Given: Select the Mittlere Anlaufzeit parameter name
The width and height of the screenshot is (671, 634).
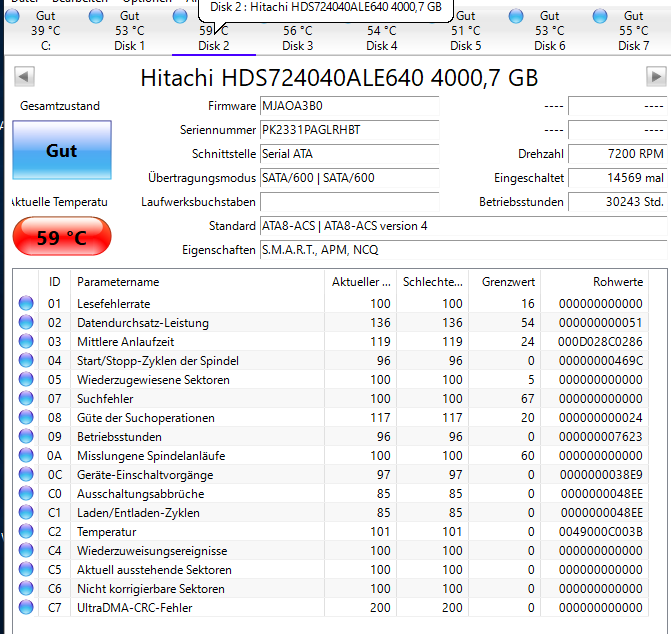Looking at the screenshot, I should (x=125, y=342).
